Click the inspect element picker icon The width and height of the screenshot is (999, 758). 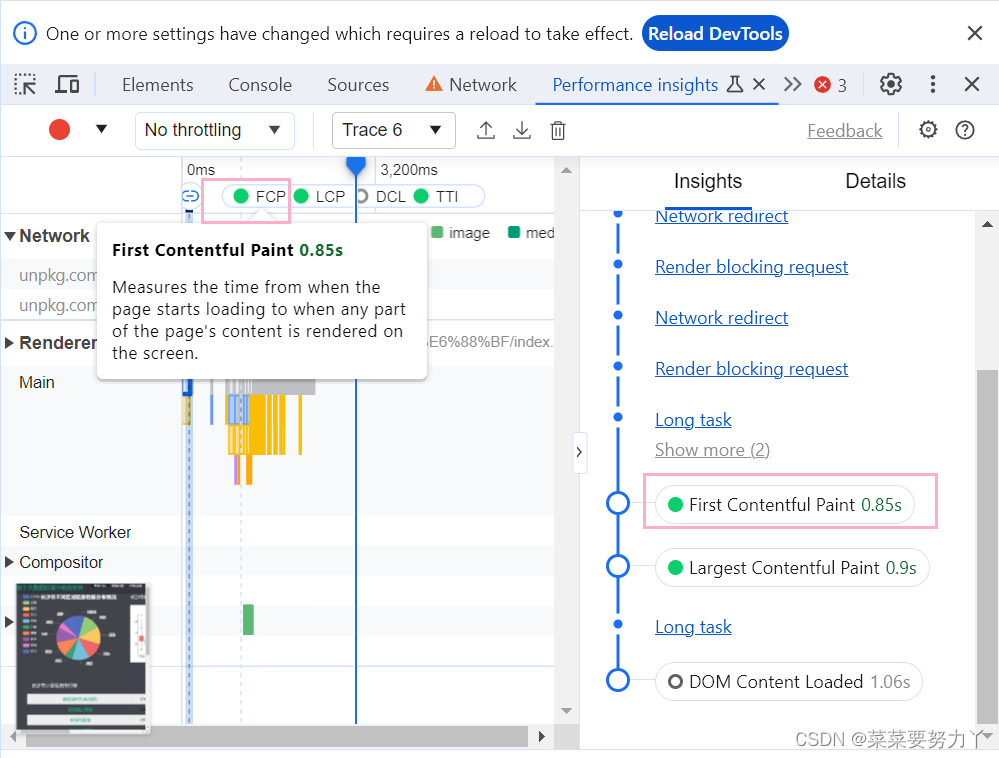(x=25, y=84)
